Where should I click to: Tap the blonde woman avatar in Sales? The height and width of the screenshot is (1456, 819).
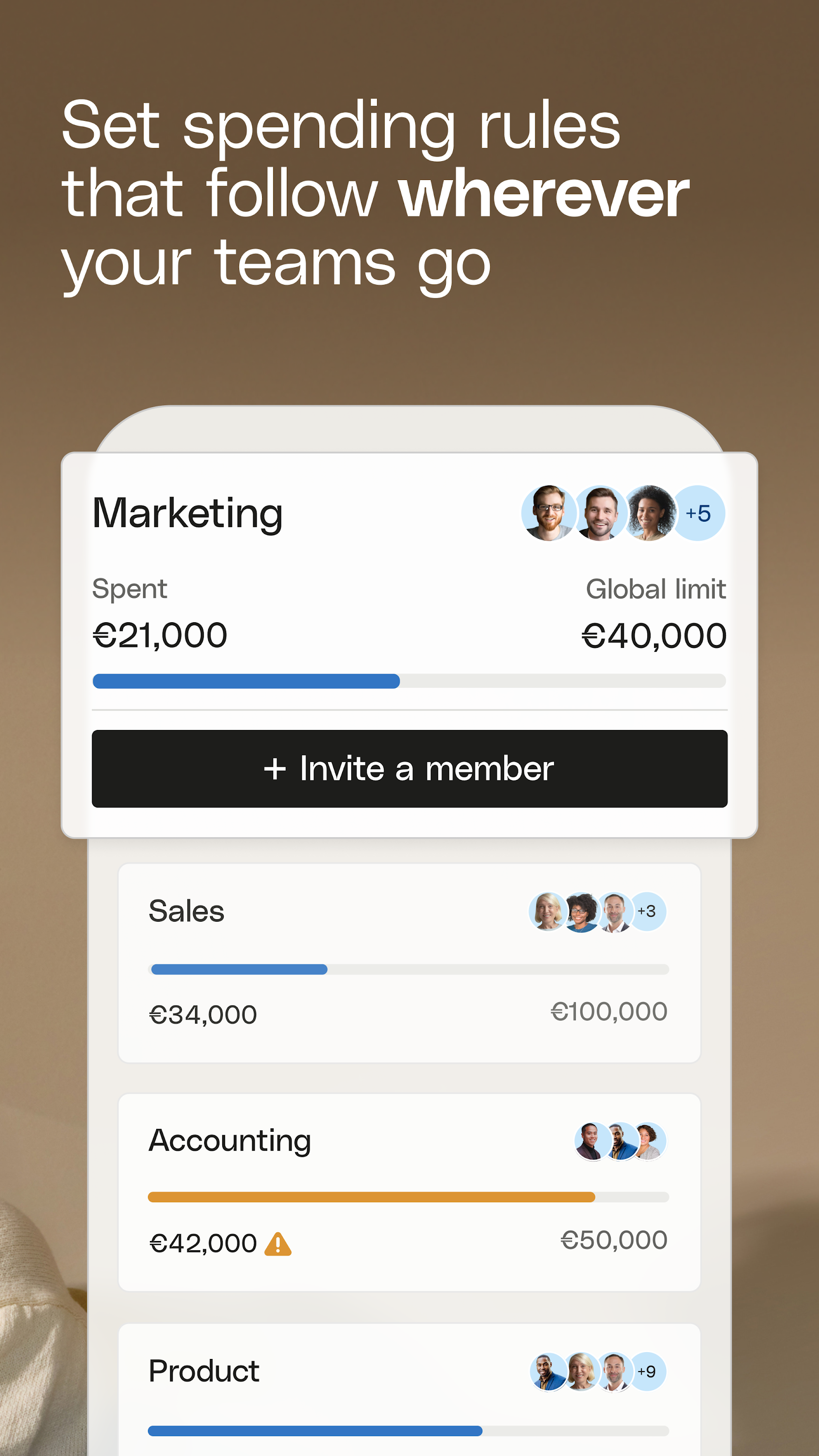click(547, 910)
